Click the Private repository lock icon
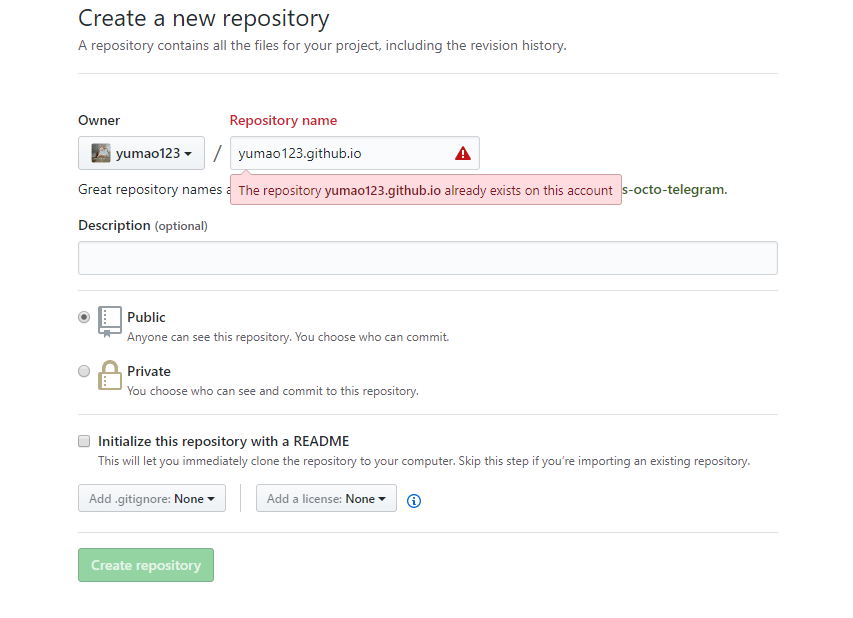This screenshot has height=618, width=853. tap(110, 376)
